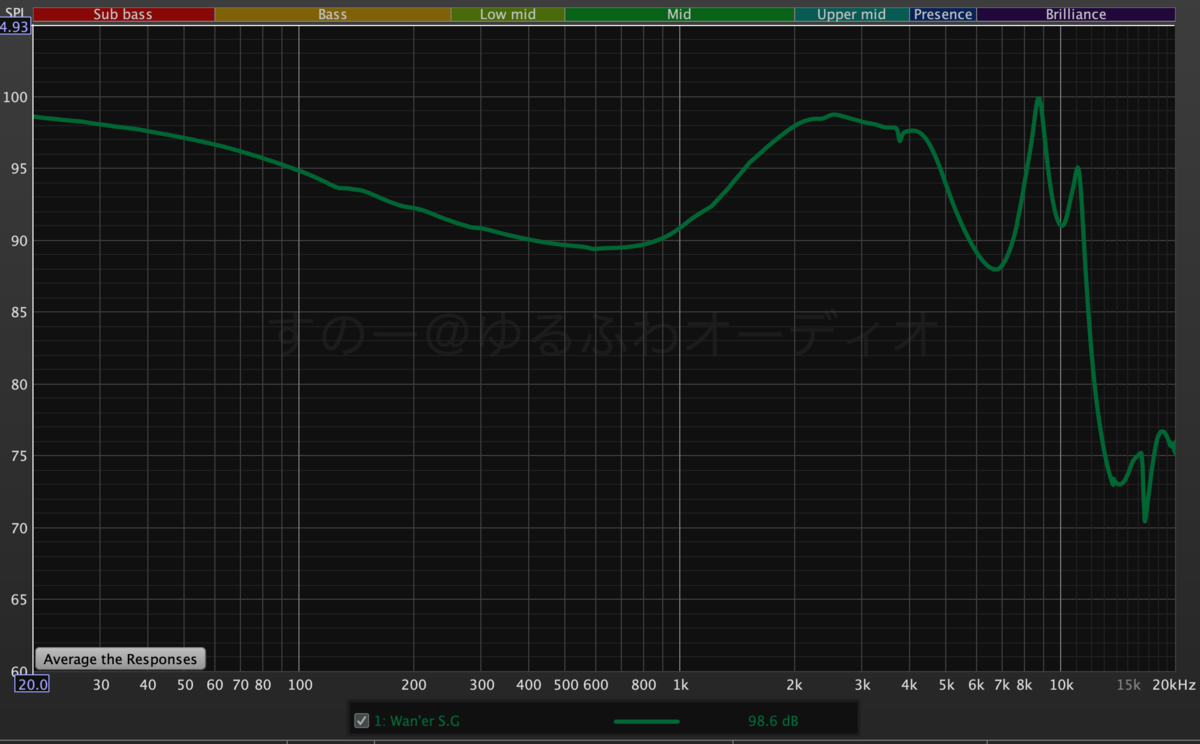1200x744 pixels.
Task: Click the 2k frequency axis label
Action: [x=794, y=685]
